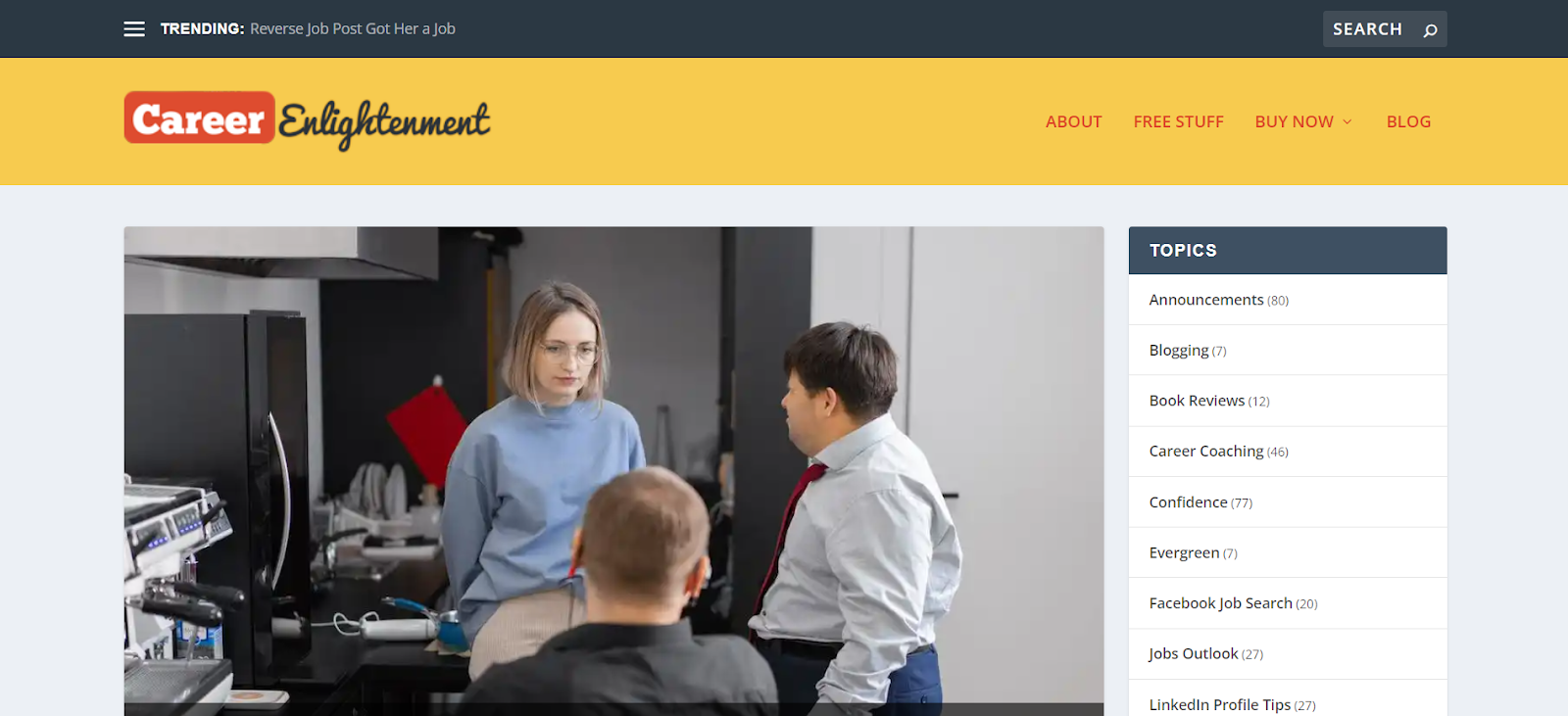Go to the BLOG page

point(1408,121)
